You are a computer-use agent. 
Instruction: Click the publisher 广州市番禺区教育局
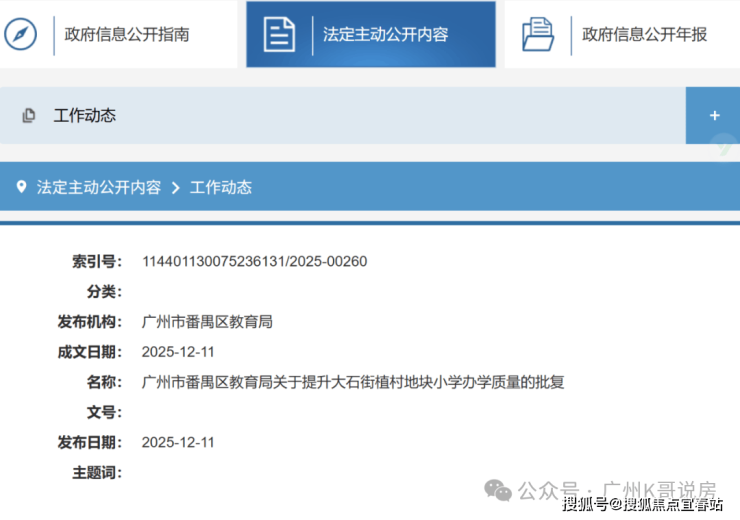pos(207,322)
